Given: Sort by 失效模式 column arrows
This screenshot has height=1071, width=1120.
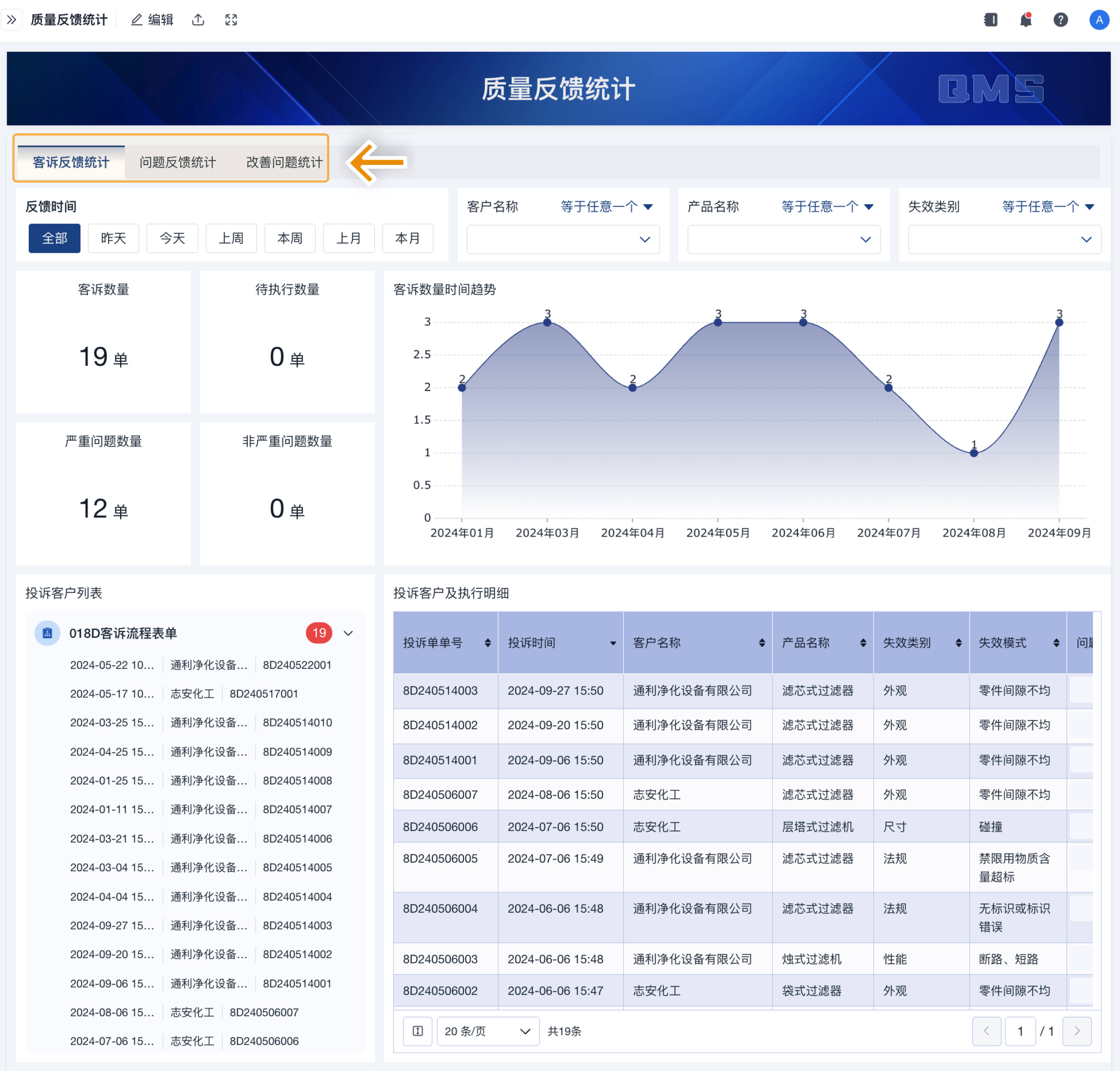Looking at the screenshot, I should 1056,643.
